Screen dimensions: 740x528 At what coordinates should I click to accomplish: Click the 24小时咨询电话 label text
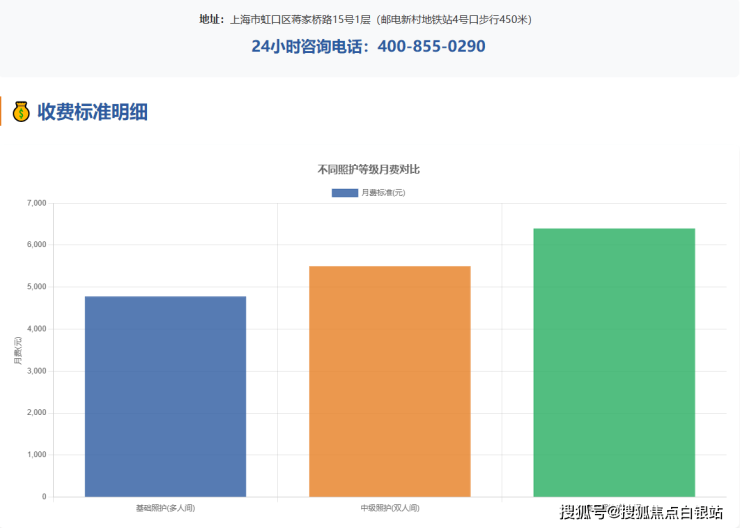pos(310,46)
